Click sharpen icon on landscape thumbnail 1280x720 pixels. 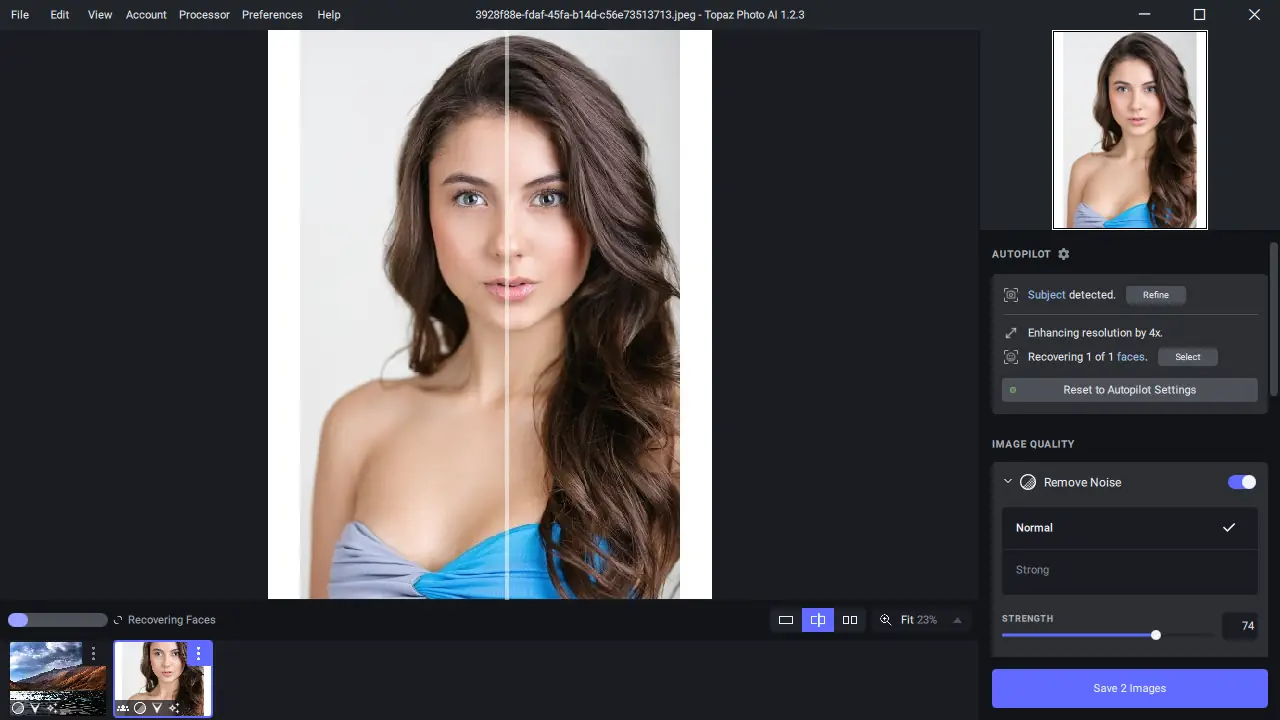tap(35, 708)
